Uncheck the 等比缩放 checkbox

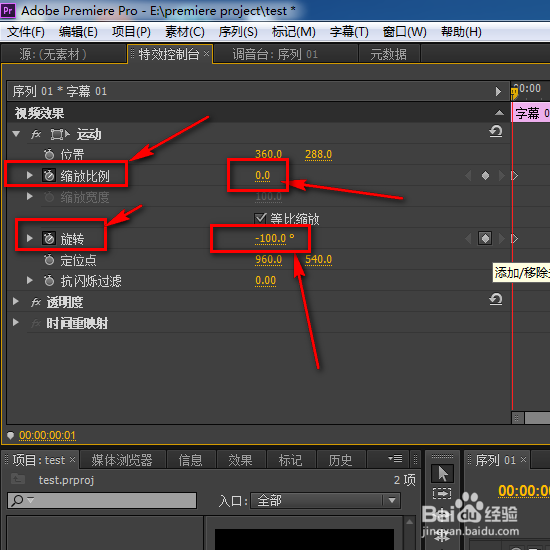click(260, 218)
